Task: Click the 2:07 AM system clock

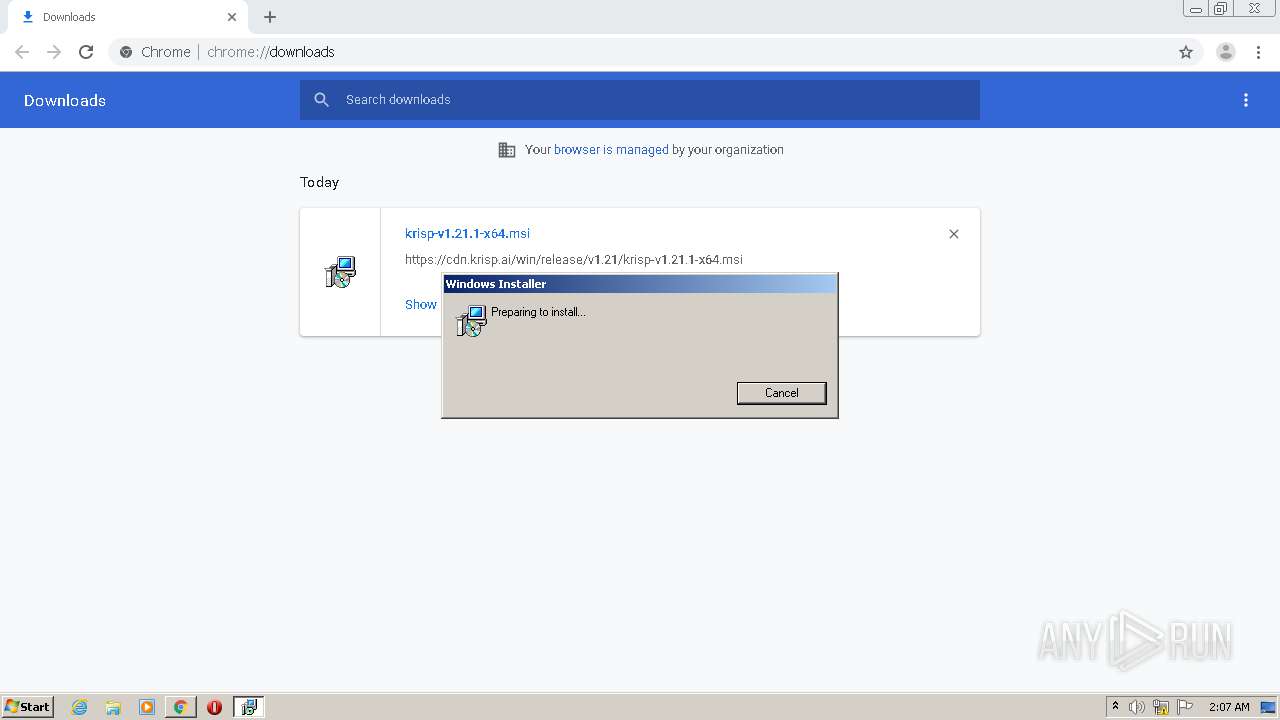Action: [1229, 707]
